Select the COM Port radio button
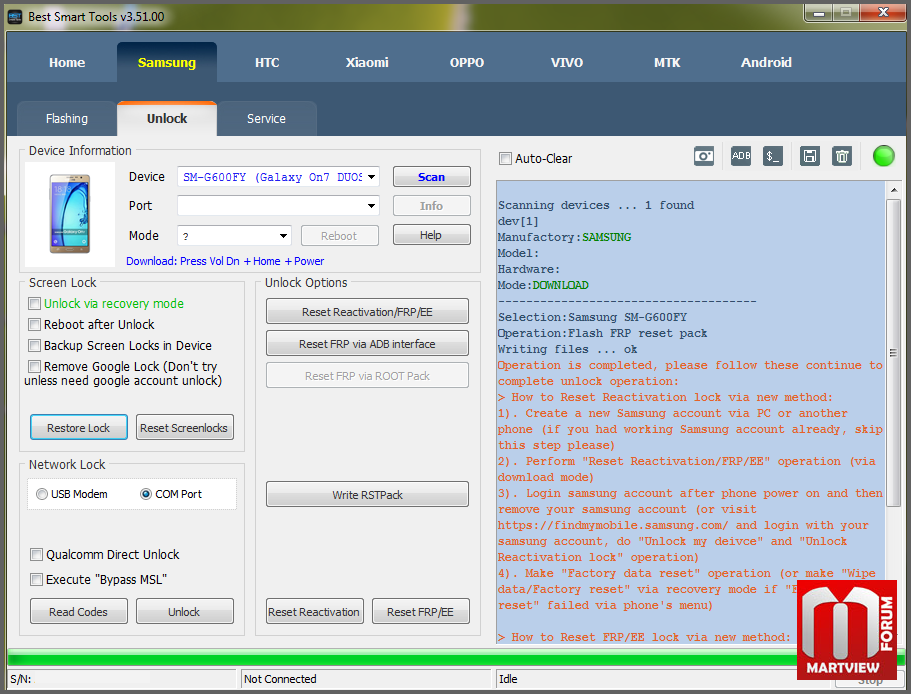Viewport: 911px width, 694px height. [x=146, y=494]
